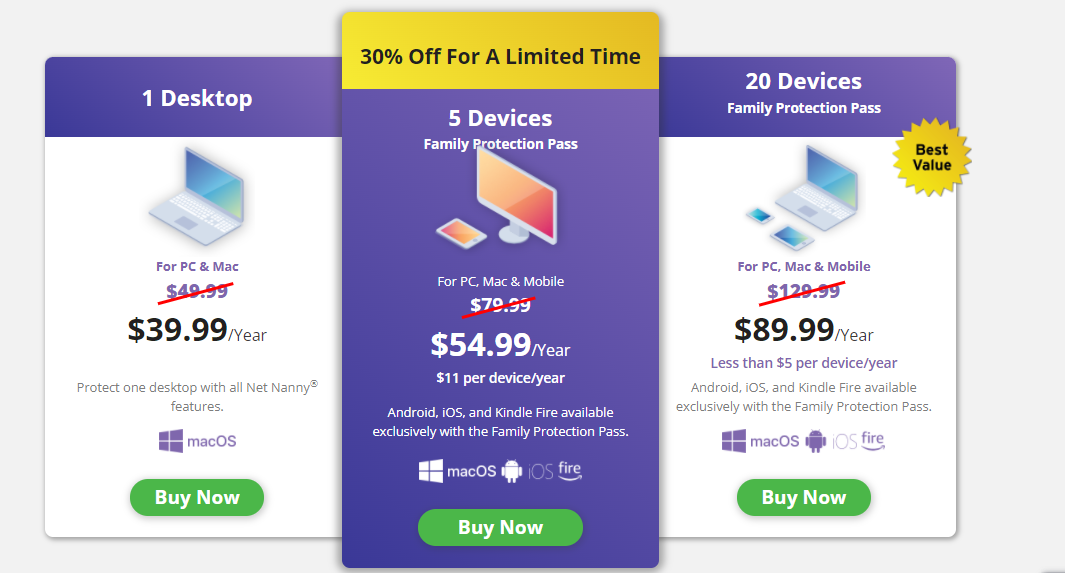This screenshot has width=1065, height=573.
Task: Click Buy Now for 20 Devices plan
Action: 804,497
